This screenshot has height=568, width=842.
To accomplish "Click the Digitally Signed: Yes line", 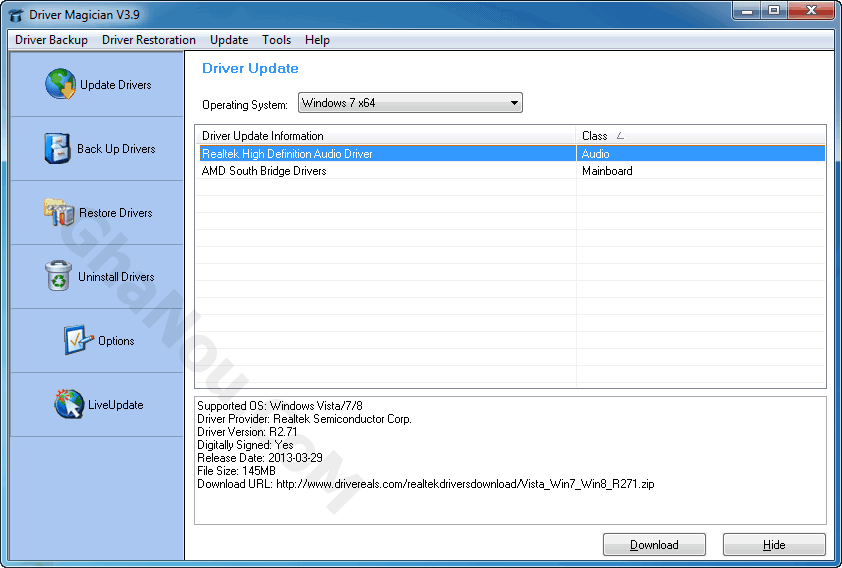I will pyautogui.click(x=245, y=445).
